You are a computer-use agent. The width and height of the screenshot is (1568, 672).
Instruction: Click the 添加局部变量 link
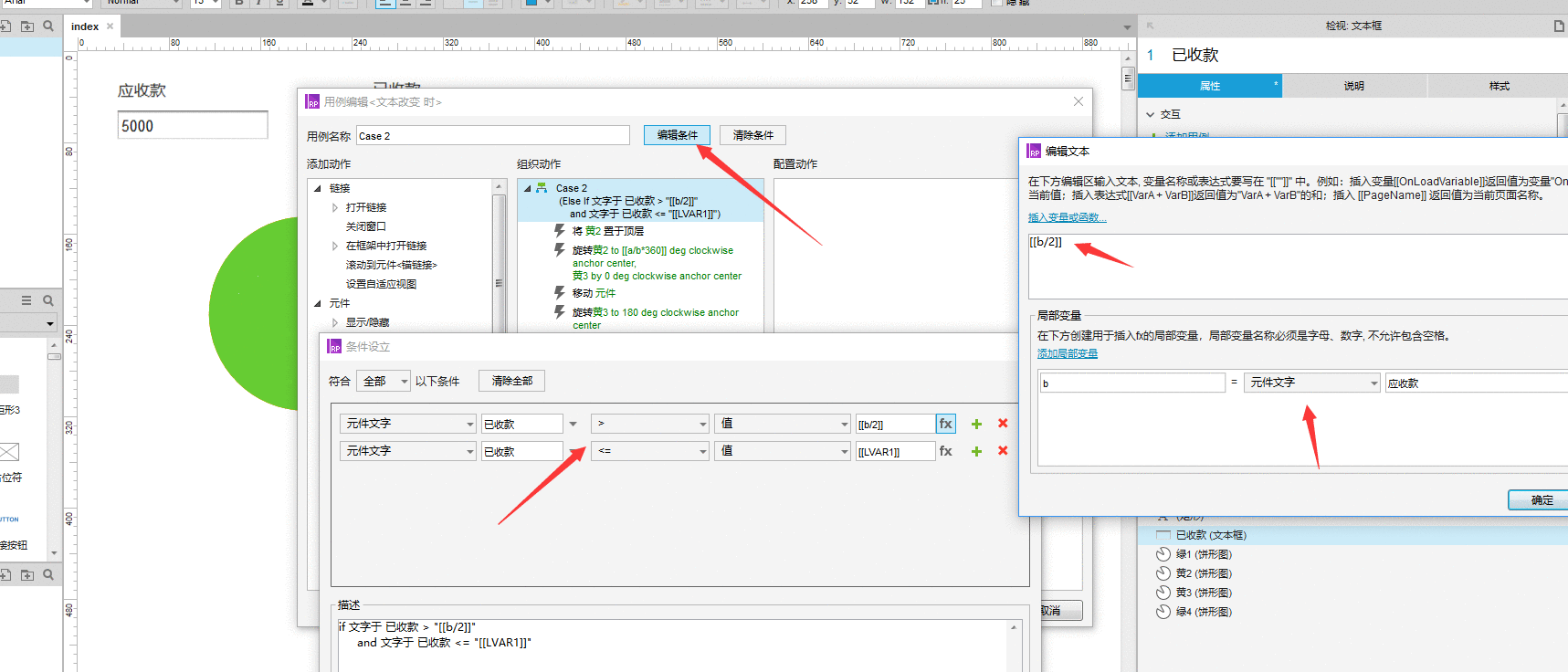pos(1068,353)
